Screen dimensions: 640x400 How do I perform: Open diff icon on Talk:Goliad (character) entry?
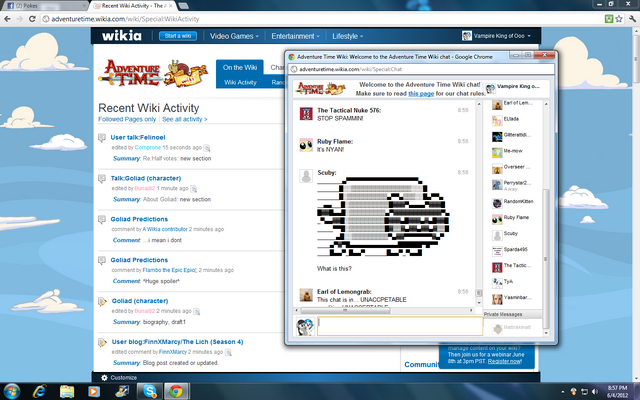tap(193, 189)
